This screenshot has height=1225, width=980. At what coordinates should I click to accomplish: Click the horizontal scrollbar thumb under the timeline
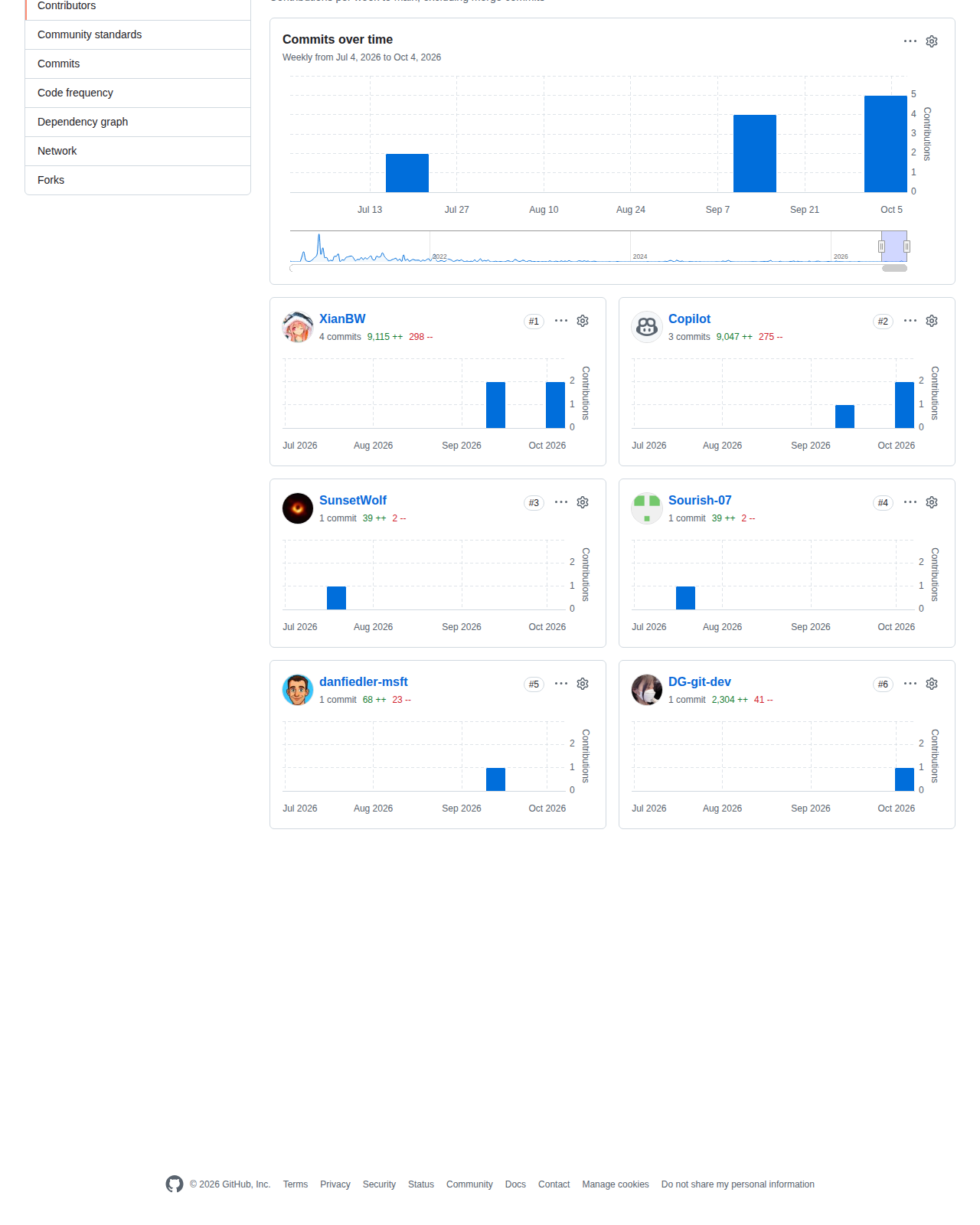pos(894,268)
